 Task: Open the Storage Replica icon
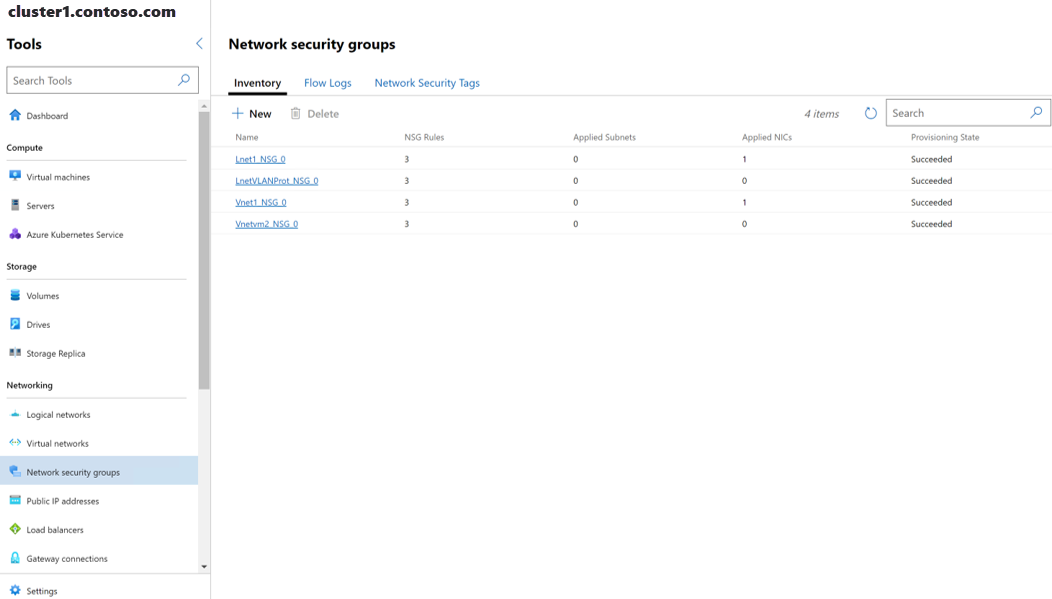(15, 353)
